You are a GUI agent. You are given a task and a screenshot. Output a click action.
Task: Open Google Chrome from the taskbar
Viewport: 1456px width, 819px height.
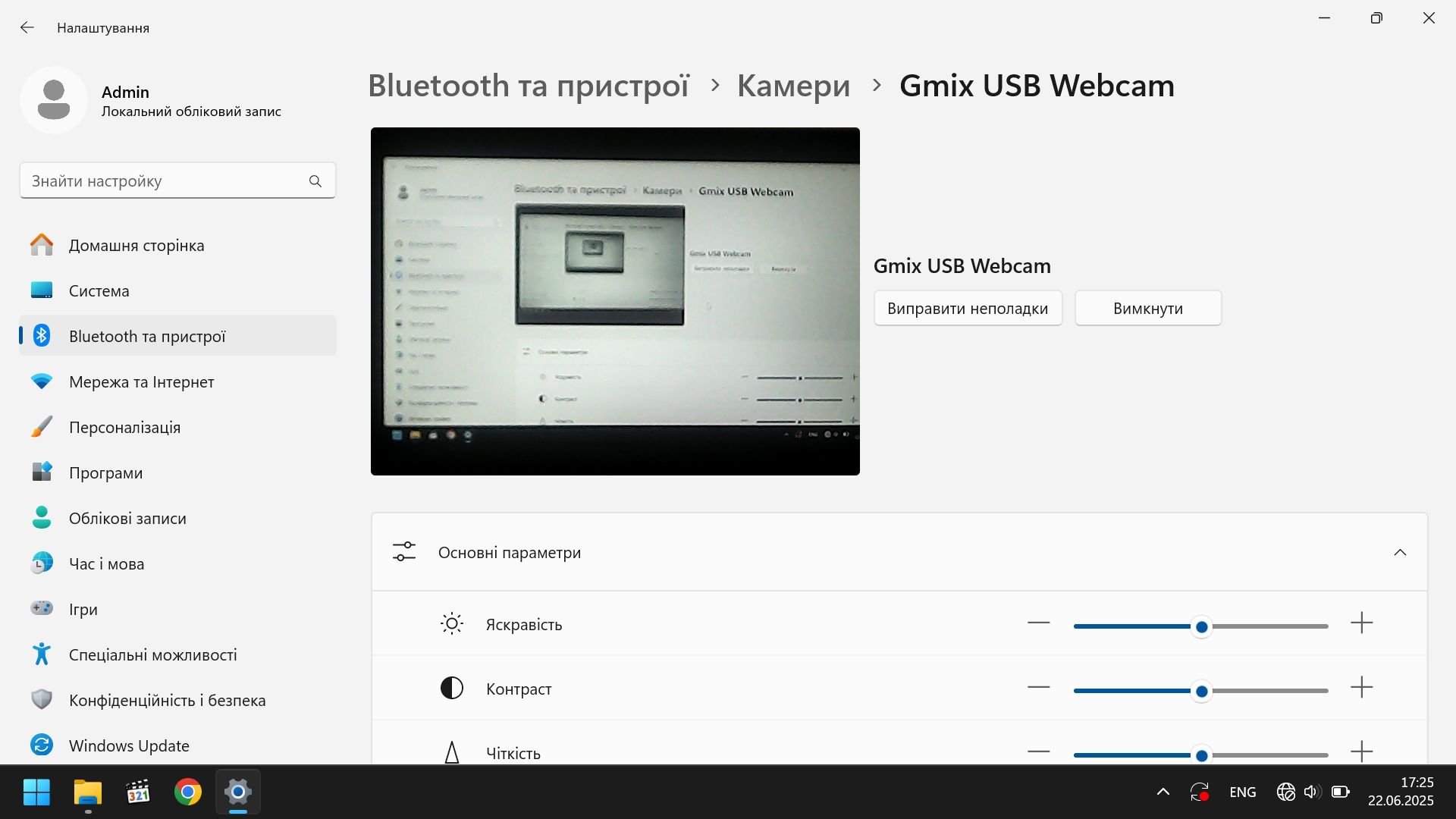pyautogui.click(x=188, y=792)
